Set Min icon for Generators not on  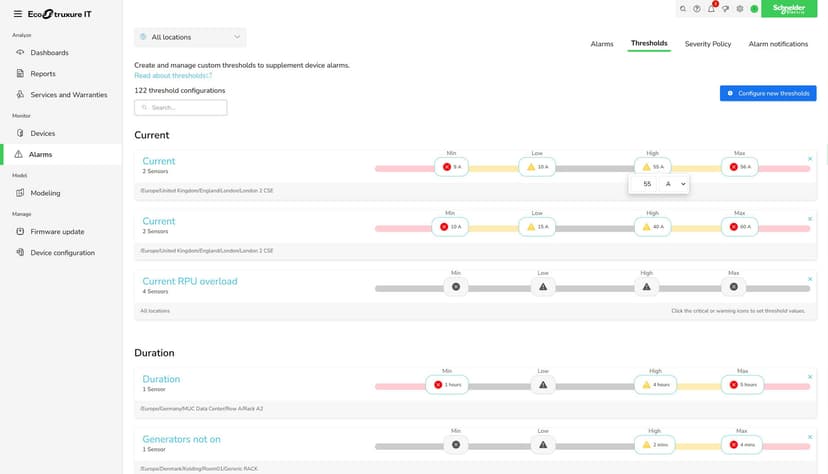point(456,445)
